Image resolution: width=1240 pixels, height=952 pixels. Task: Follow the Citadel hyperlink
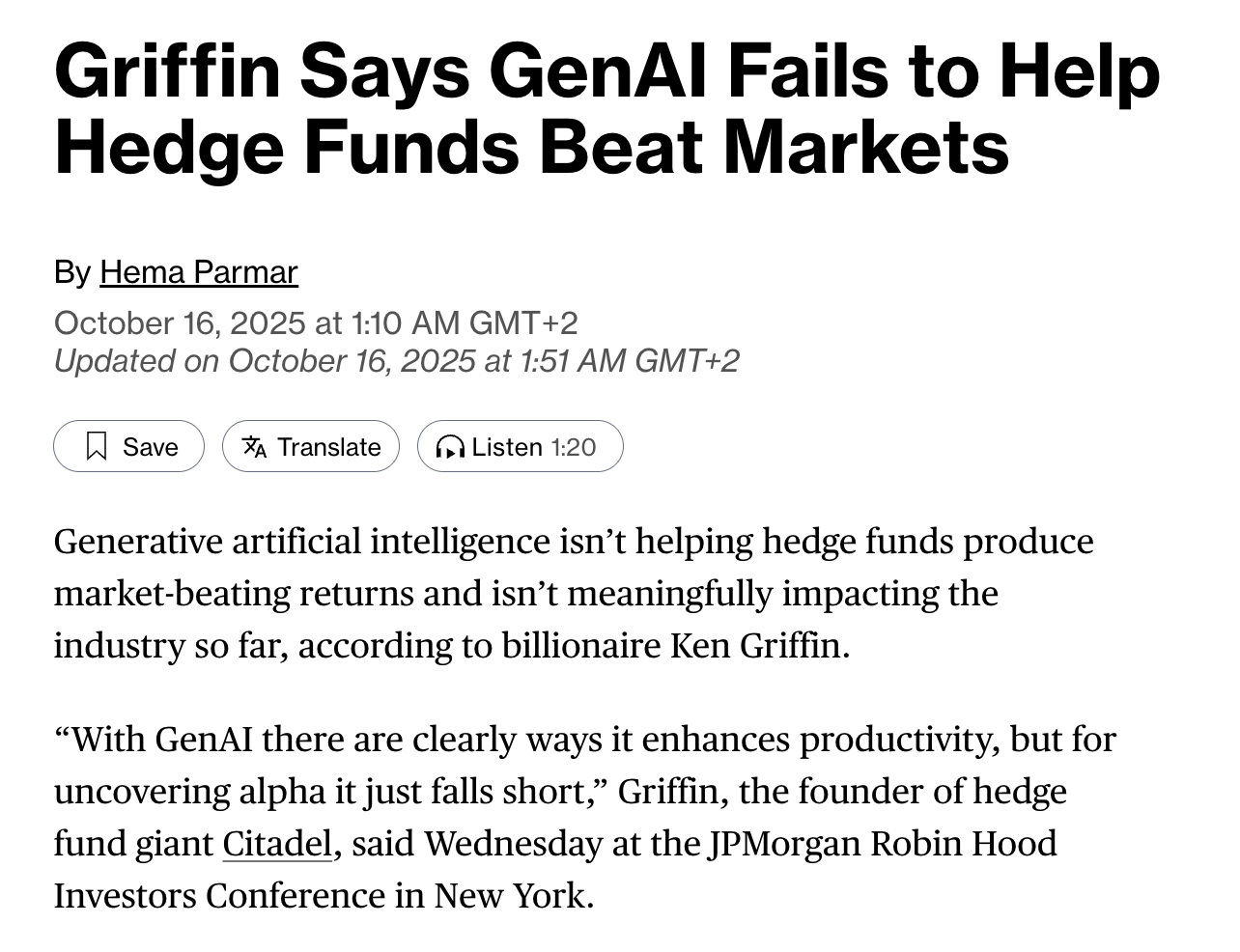[277, 844]
